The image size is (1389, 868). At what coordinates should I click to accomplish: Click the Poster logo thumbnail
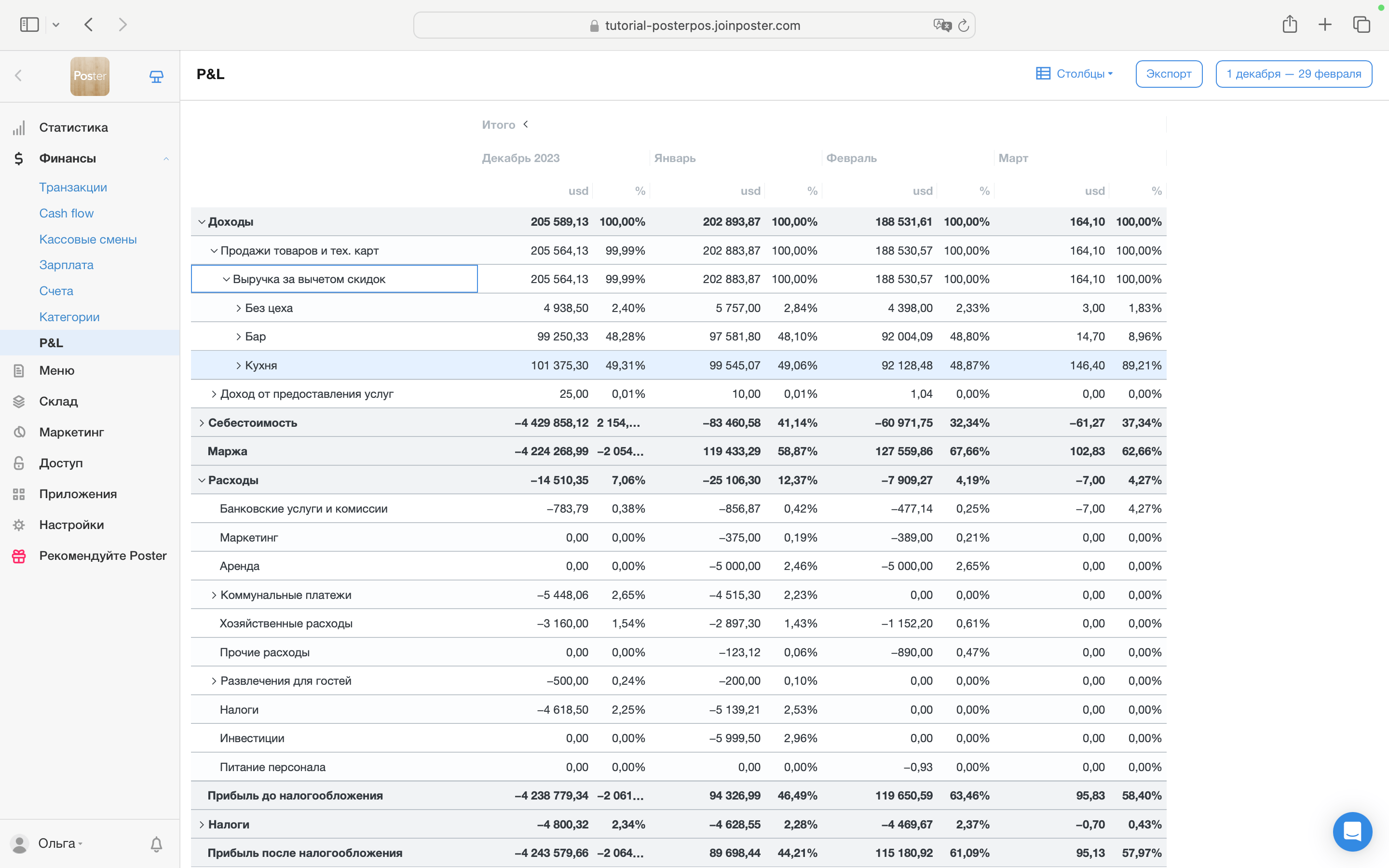(90, 76)
